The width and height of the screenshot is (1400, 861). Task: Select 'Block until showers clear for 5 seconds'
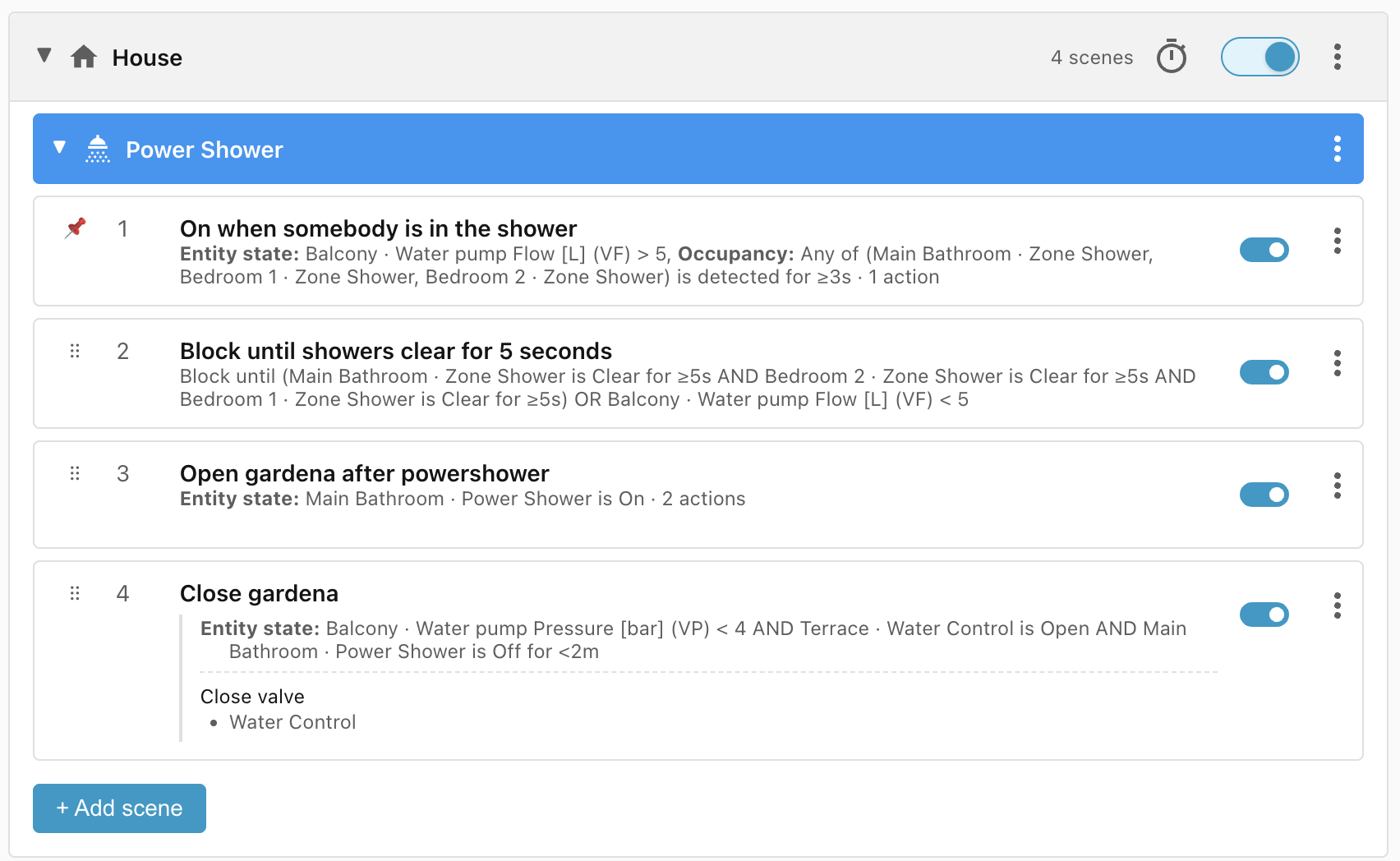tap(395, 351)
